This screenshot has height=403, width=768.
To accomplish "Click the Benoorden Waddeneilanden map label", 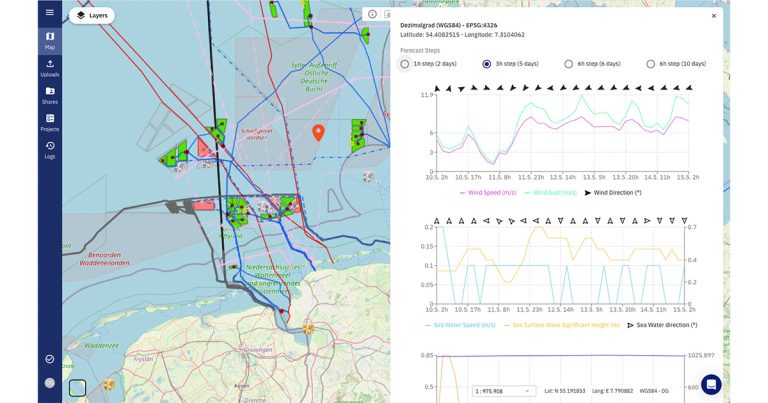I will click(x=105, y=259).
